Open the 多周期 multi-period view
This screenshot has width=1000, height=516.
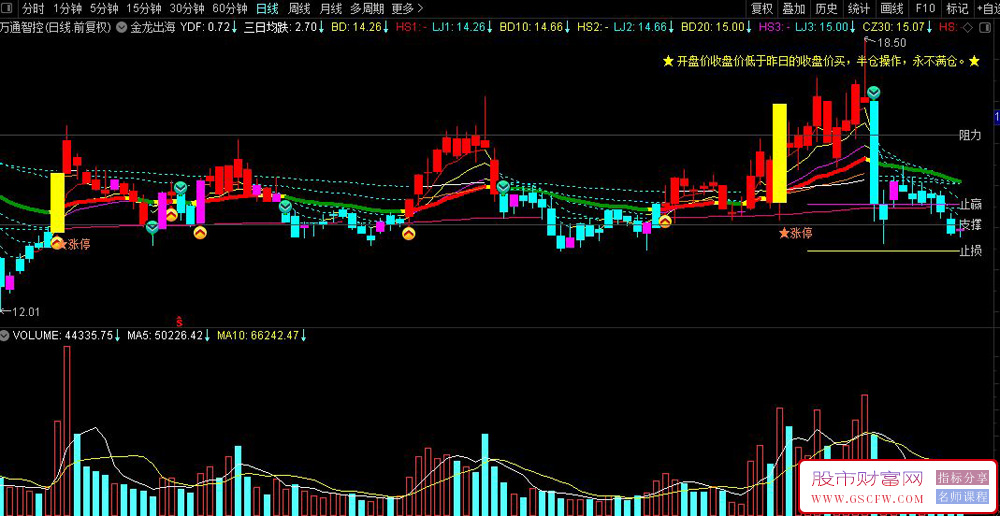367,8
